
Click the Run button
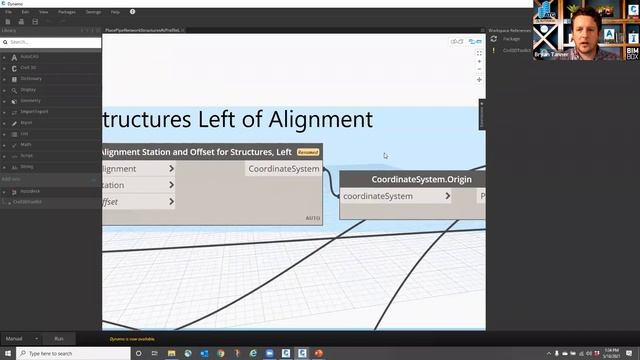[59, 339]
